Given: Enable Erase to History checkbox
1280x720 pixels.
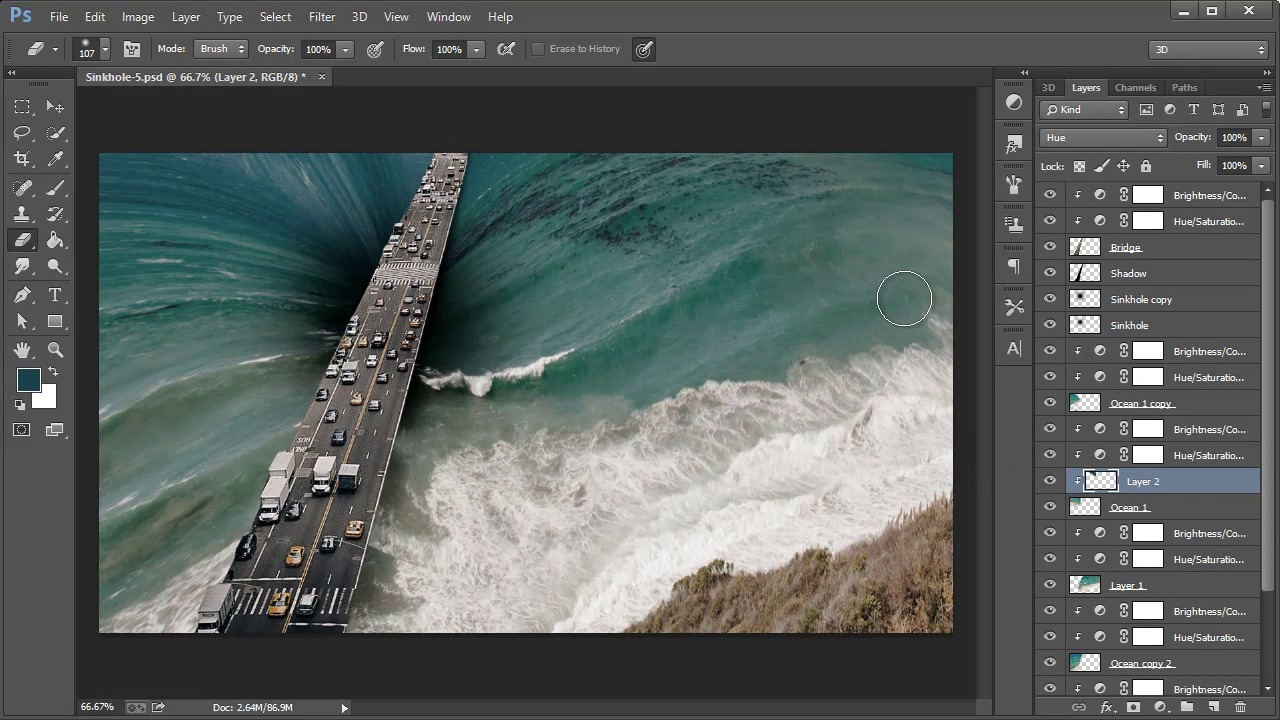Looking at the screenshot, I should tap(538, 49).
